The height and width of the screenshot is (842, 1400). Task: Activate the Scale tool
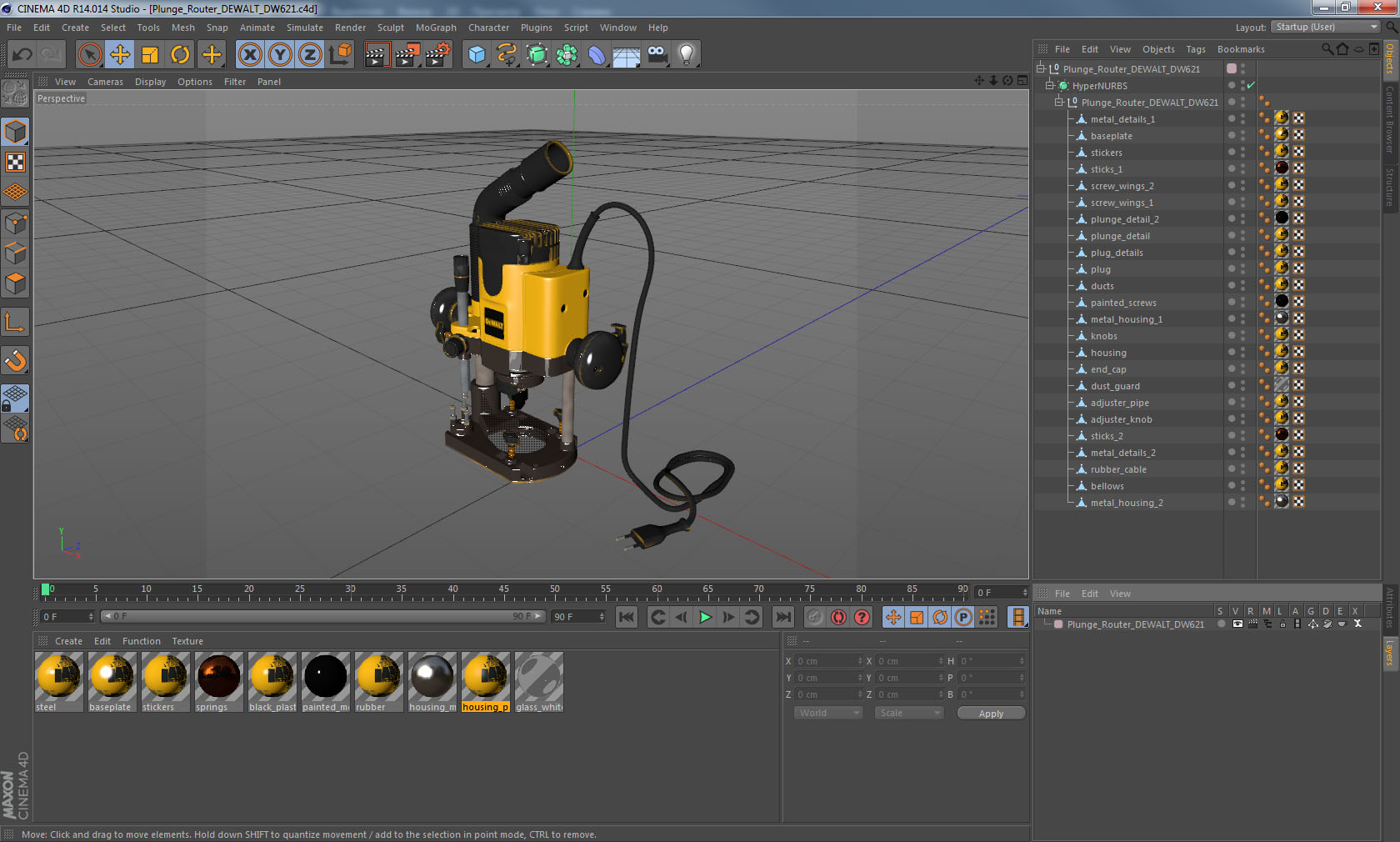pos(150,55)
